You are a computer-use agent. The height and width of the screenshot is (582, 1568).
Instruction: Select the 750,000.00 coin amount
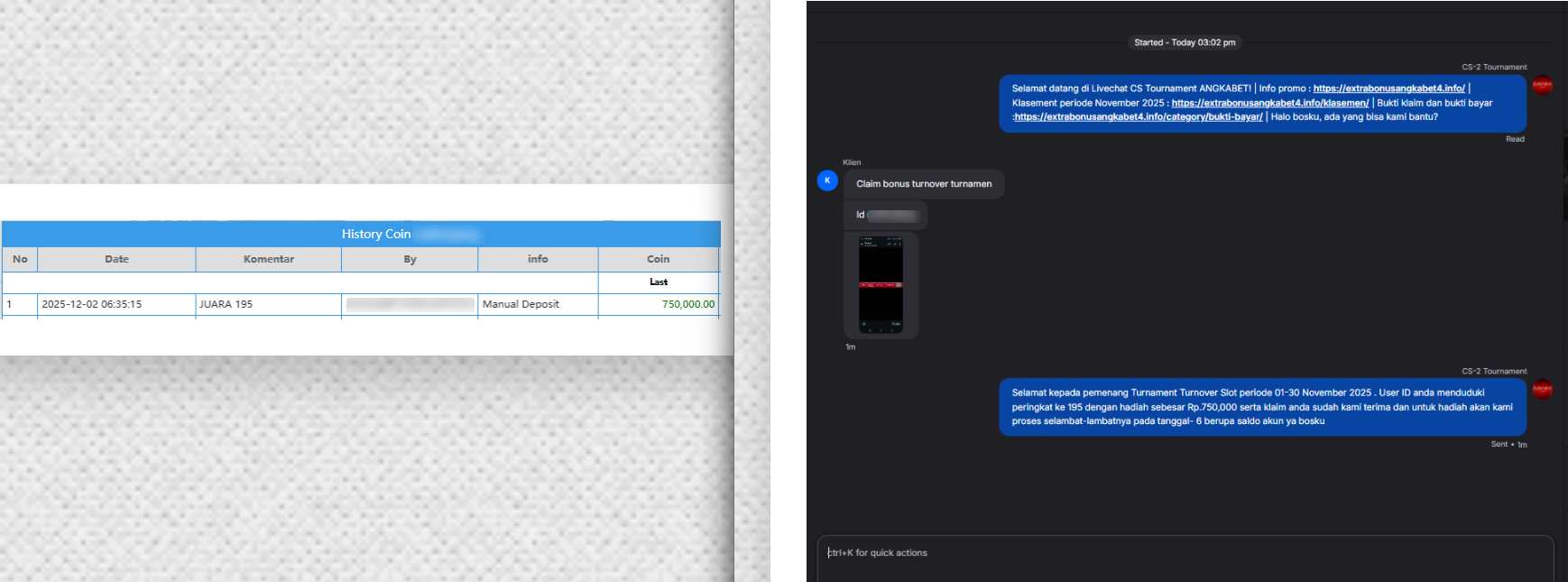tap(687, 304)
